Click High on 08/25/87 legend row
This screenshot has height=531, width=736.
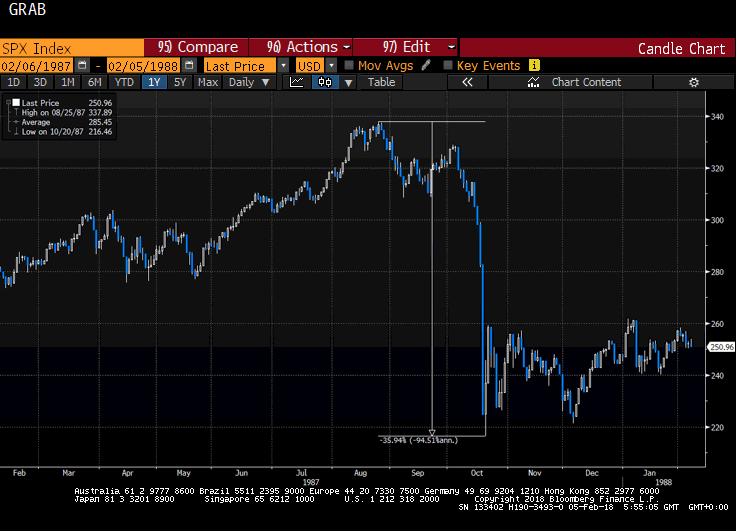[x=67, y=113]
